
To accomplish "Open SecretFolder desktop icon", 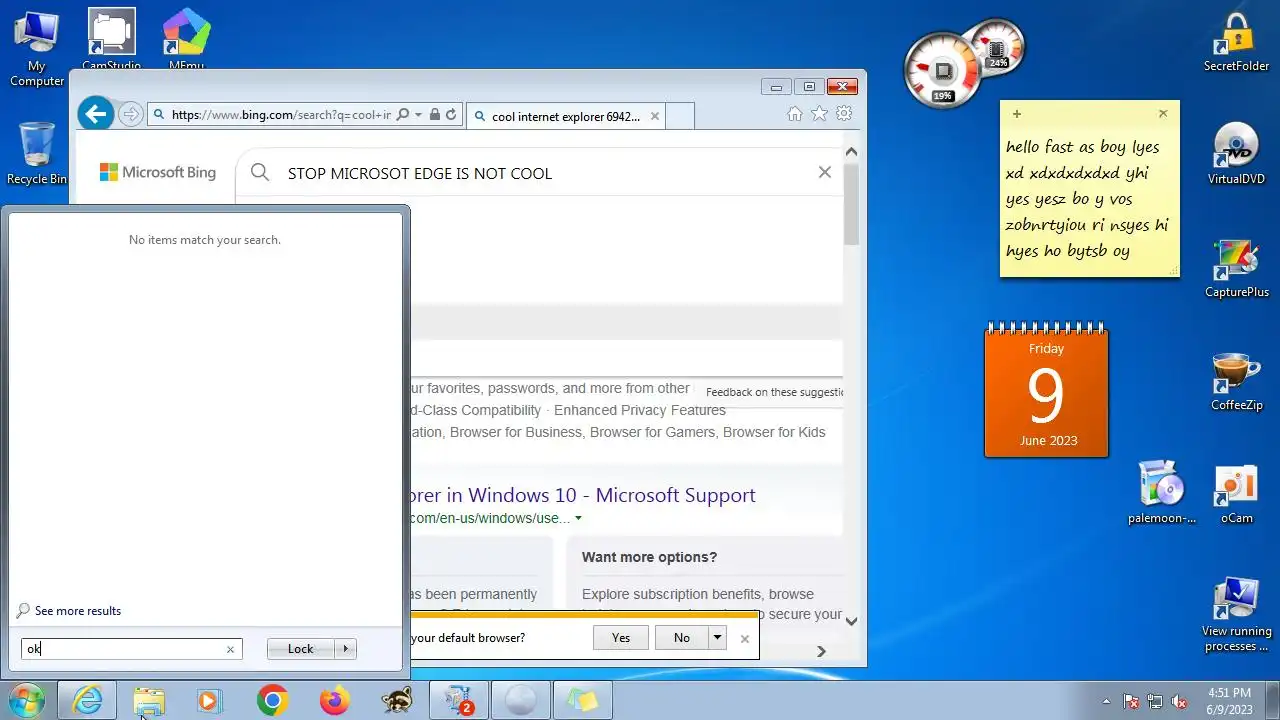I will coord(1237,42).
